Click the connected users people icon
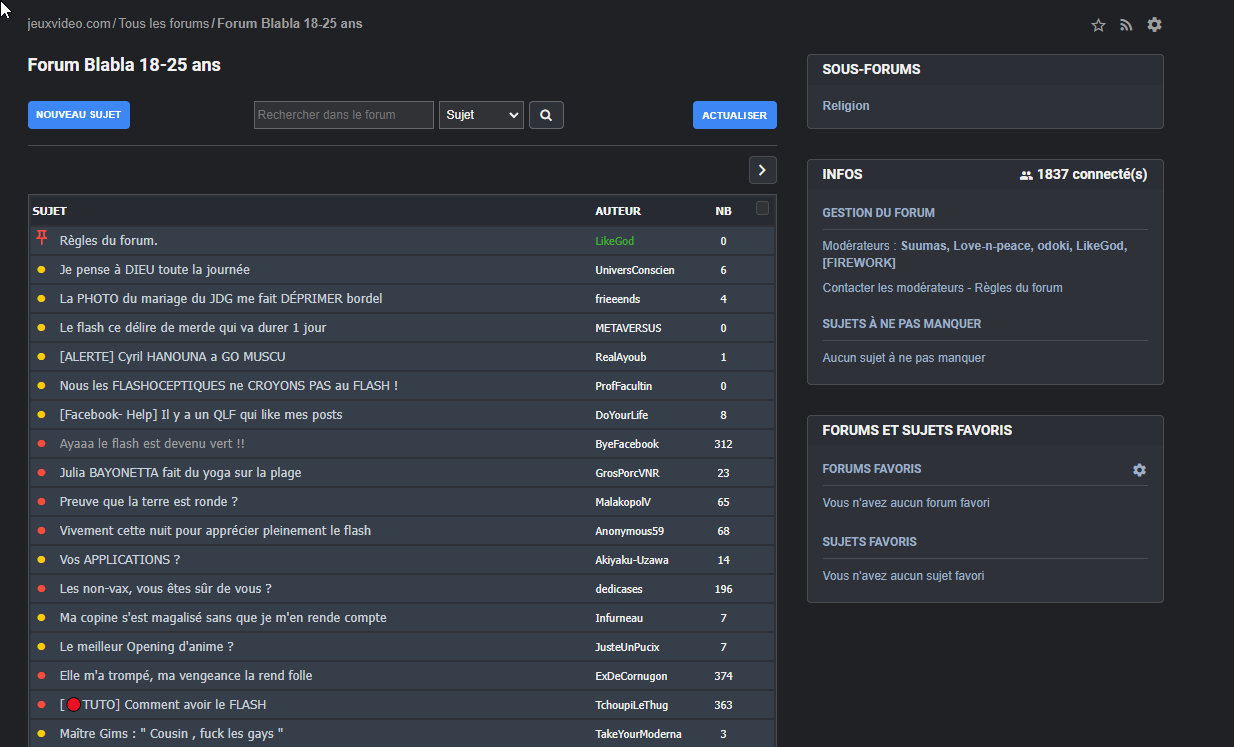Screen dimensions: 1234x747 [1026, 175]
